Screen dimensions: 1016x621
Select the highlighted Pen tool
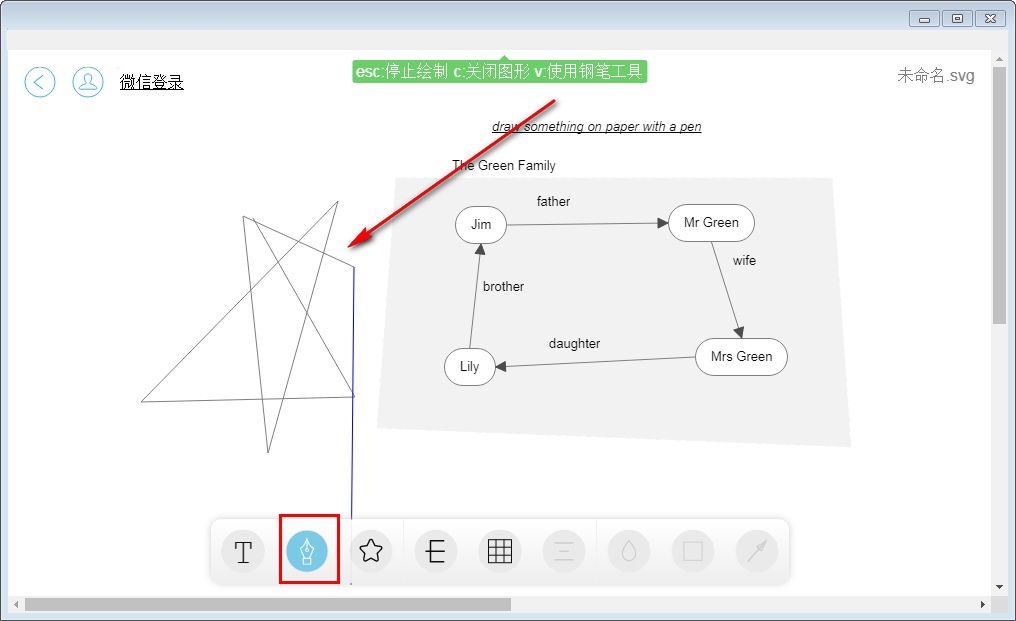(307, 551)
